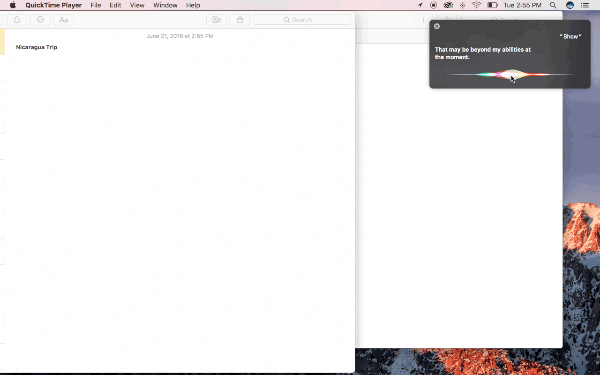Screen dimensions: 600x375
Task: Click the lock note toolbar icon
Action: (17, 20)
